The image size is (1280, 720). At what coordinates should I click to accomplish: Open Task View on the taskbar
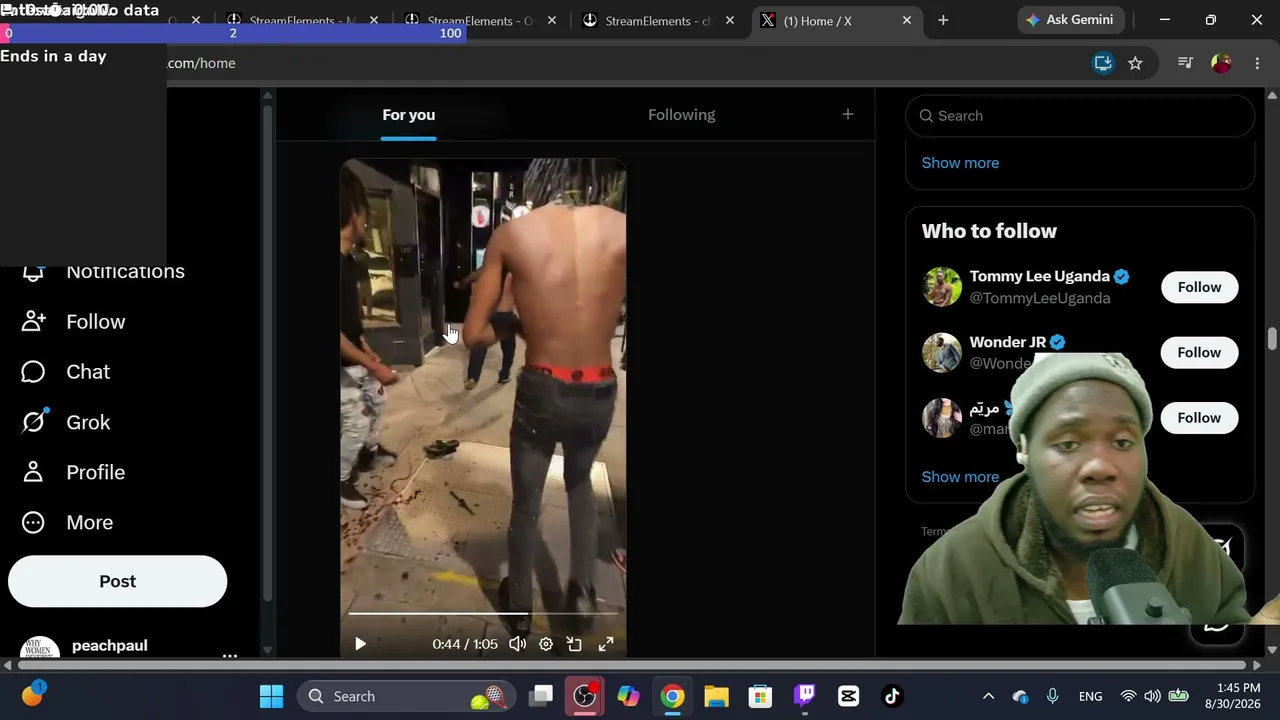pos(541,696)
